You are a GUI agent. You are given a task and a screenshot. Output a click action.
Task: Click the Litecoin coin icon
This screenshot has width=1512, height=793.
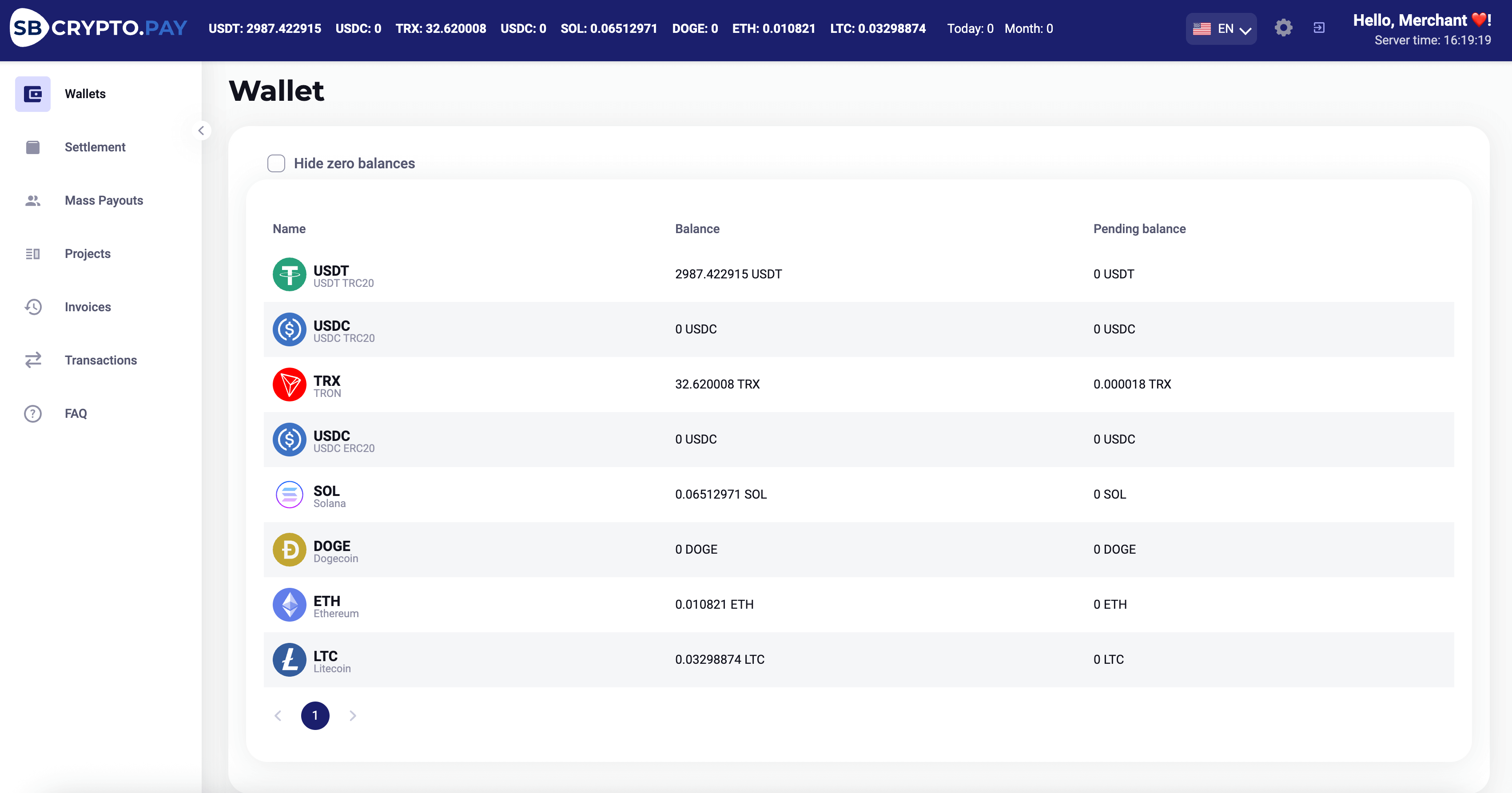(289, 659)
